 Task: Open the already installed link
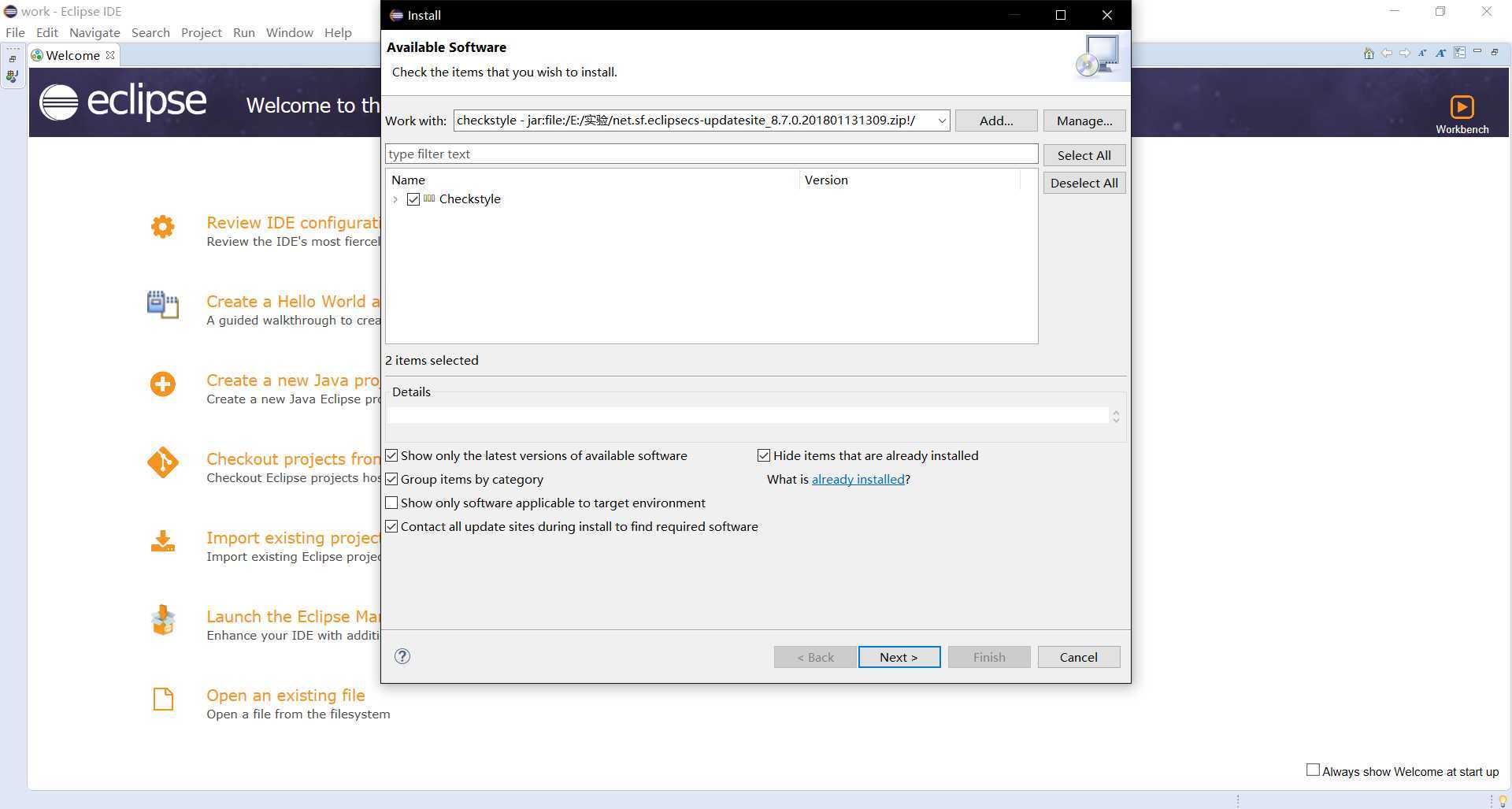[858, 479]
